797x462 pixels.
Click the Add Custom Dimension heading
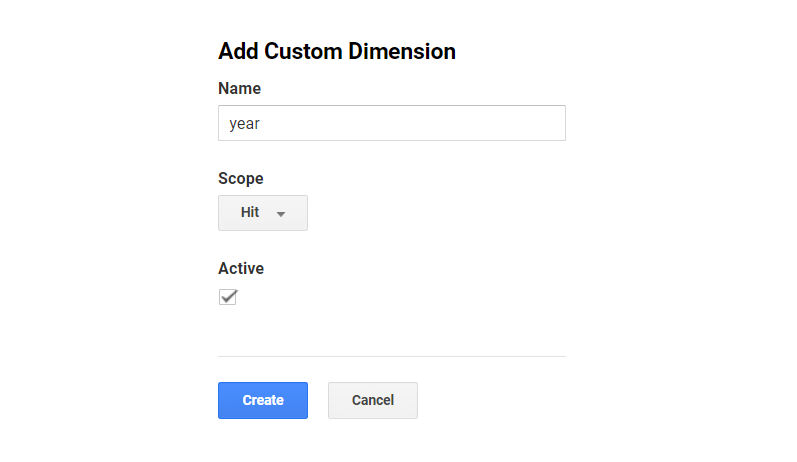click(x=337, y=51)
